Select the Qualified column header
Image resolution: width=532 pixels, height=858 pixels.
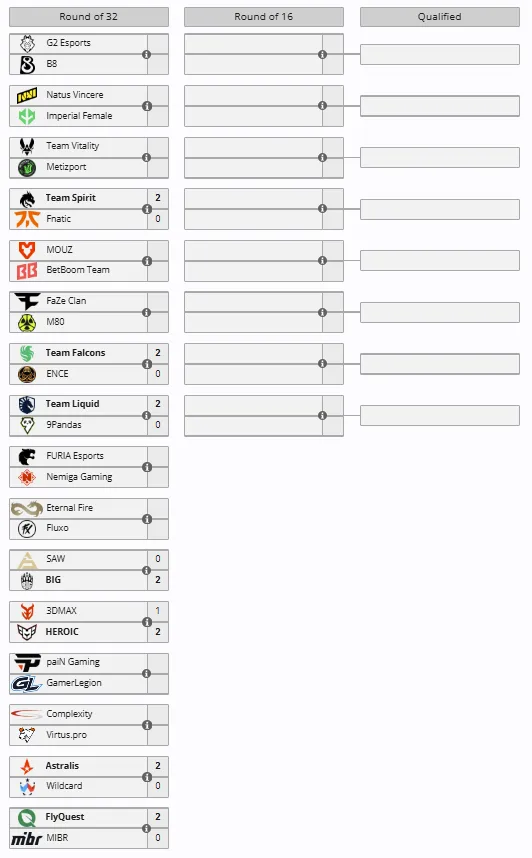(x=440, y=16)
